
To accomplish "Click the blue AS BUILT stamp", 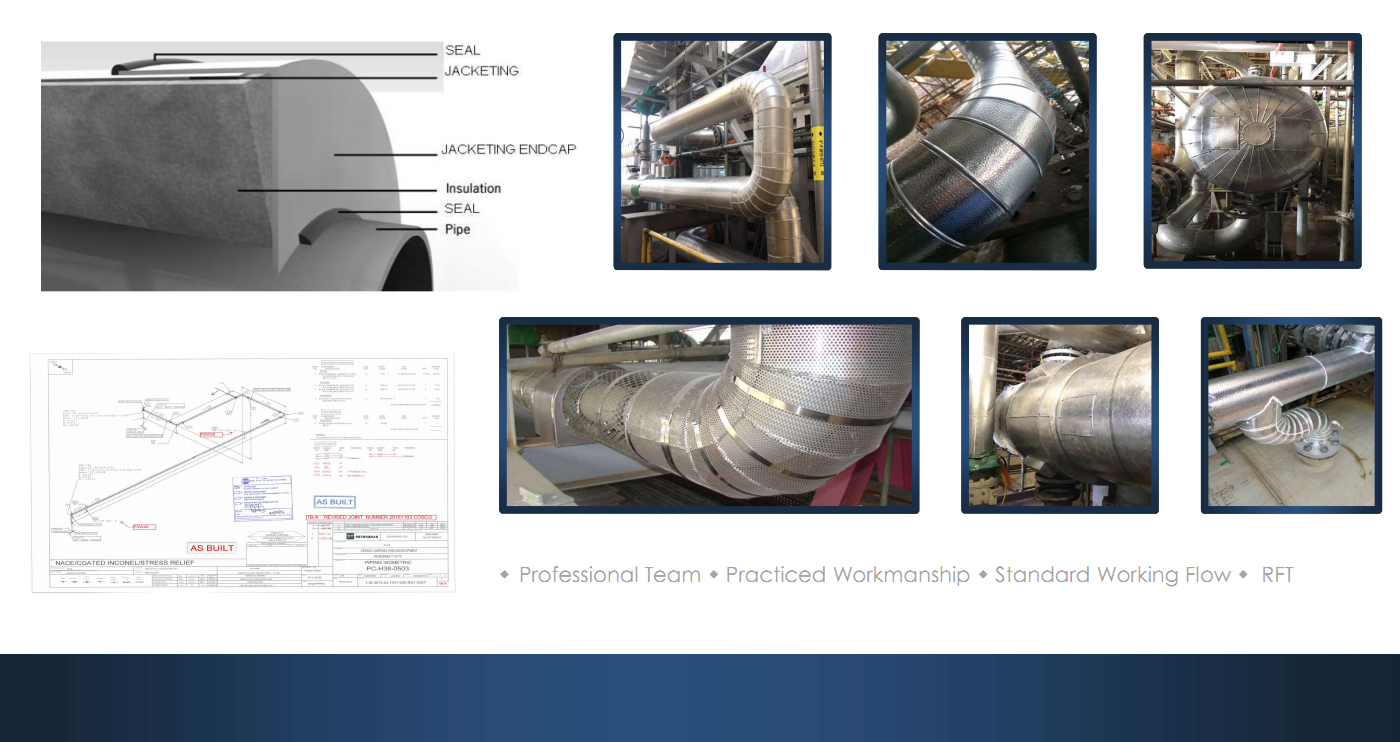I will tap(335, 502).
